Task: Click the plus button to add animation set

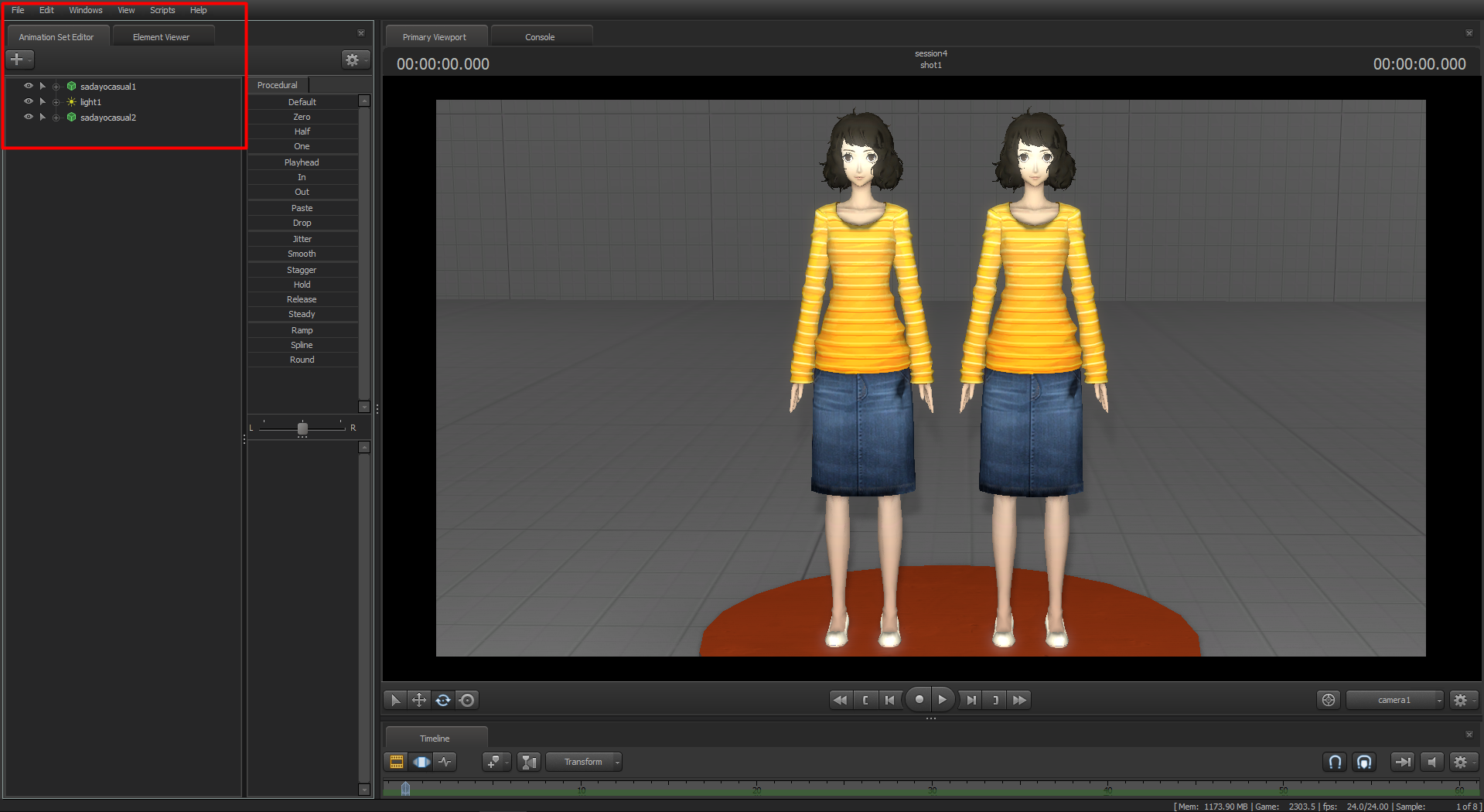Action: point(19,60)
